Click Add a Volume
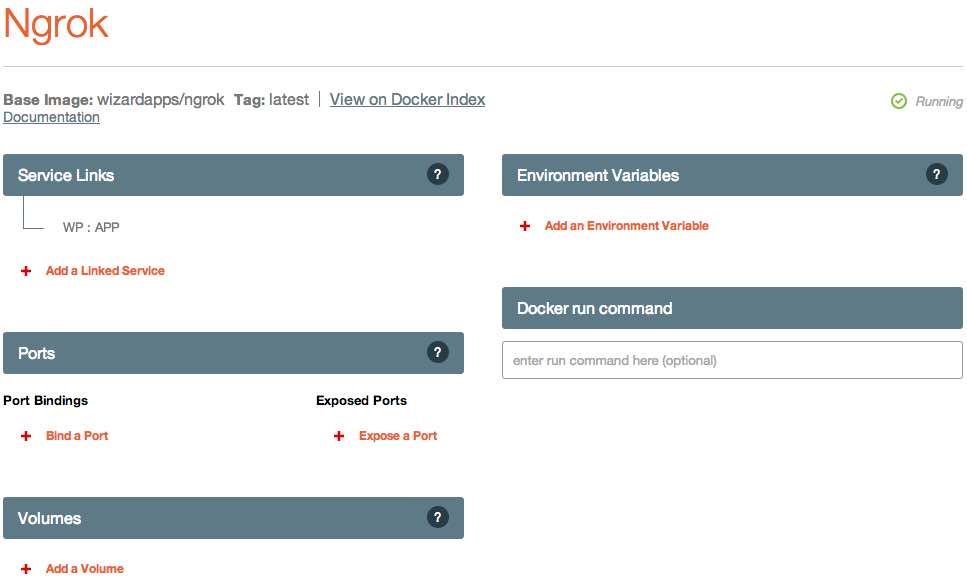 point(84,569)
